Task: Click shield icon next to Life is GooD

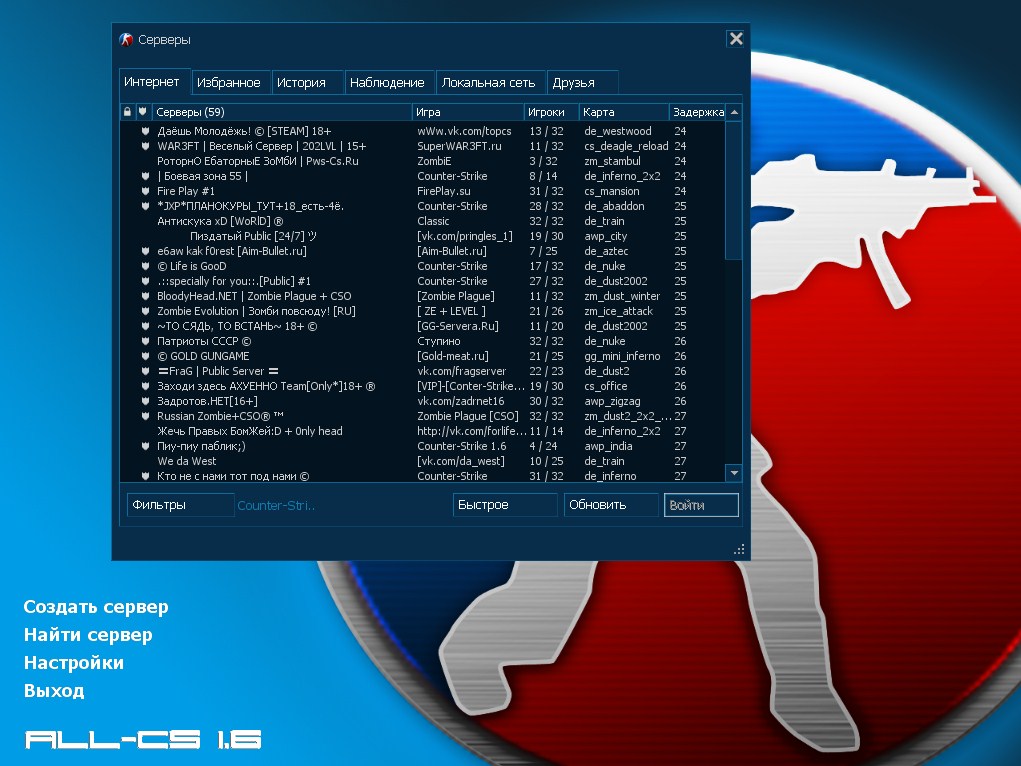Action: (146, 266)
